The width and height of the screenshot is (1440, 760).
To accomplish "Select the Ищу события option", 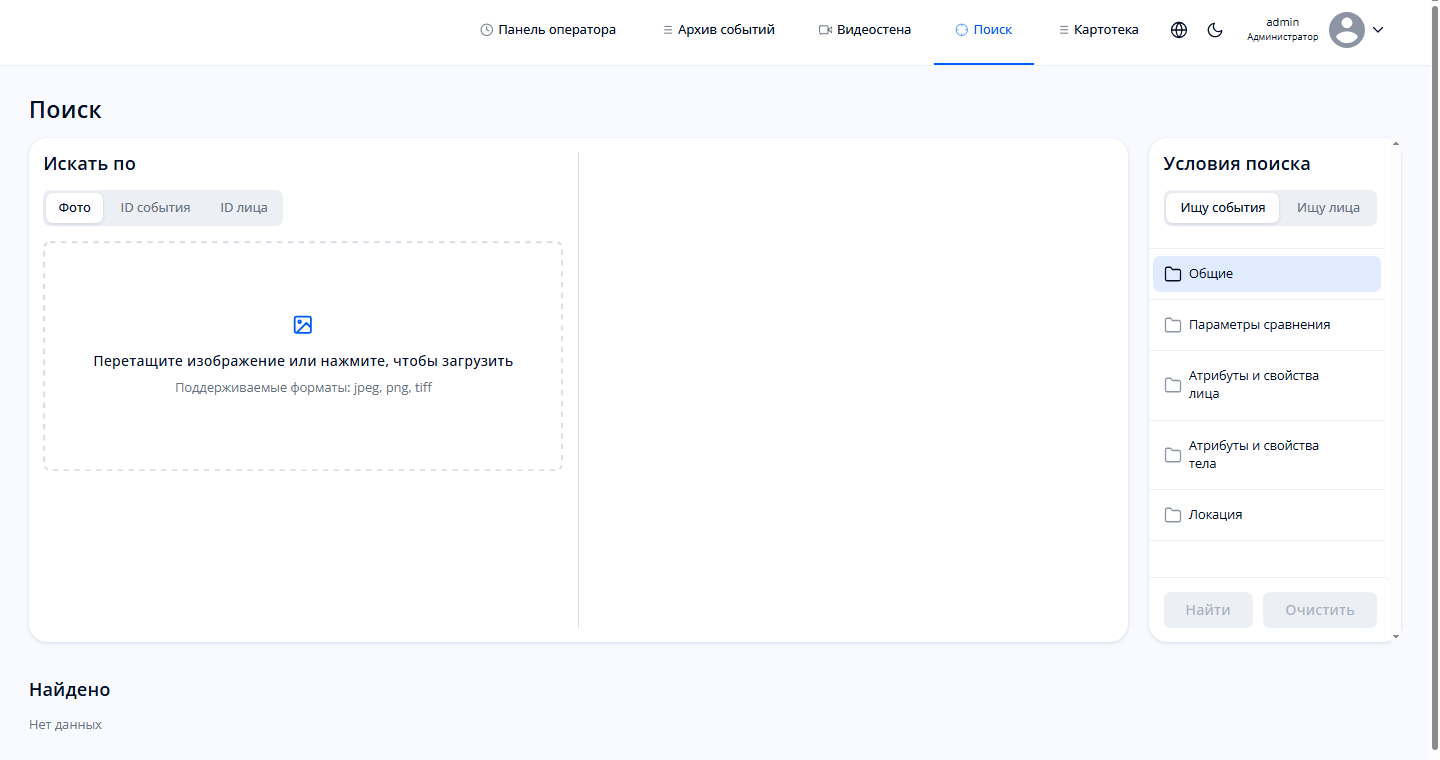I will coord(1222,208).
